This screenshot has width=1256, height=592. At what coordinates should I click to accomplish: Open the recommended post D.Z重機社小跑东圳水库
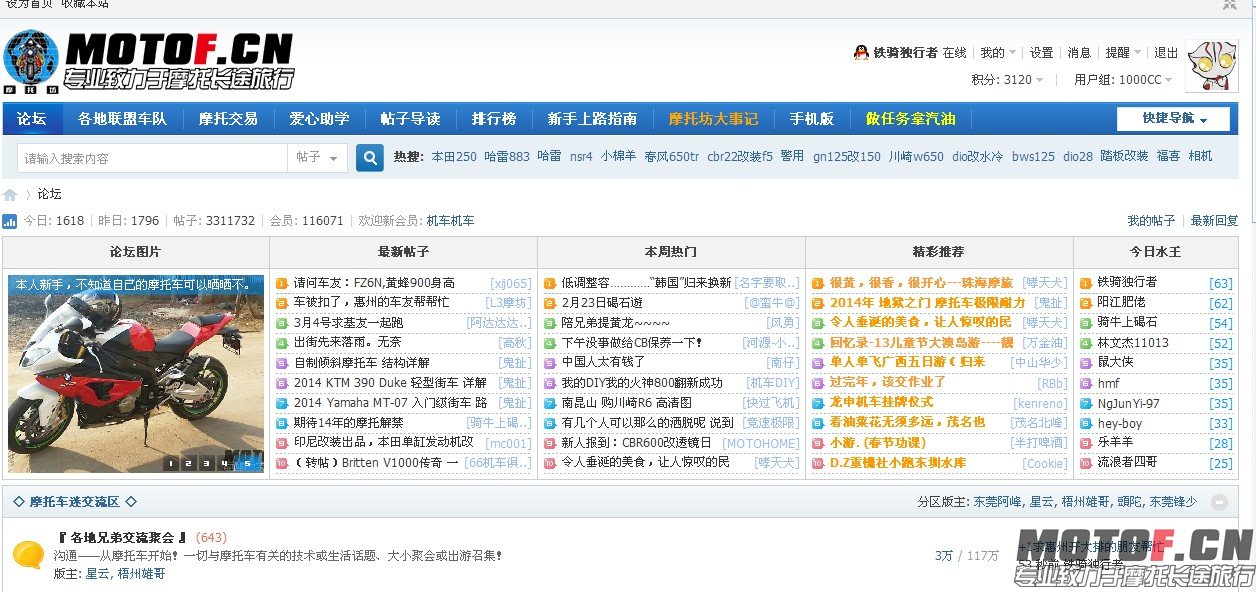[x=897, y=463]
